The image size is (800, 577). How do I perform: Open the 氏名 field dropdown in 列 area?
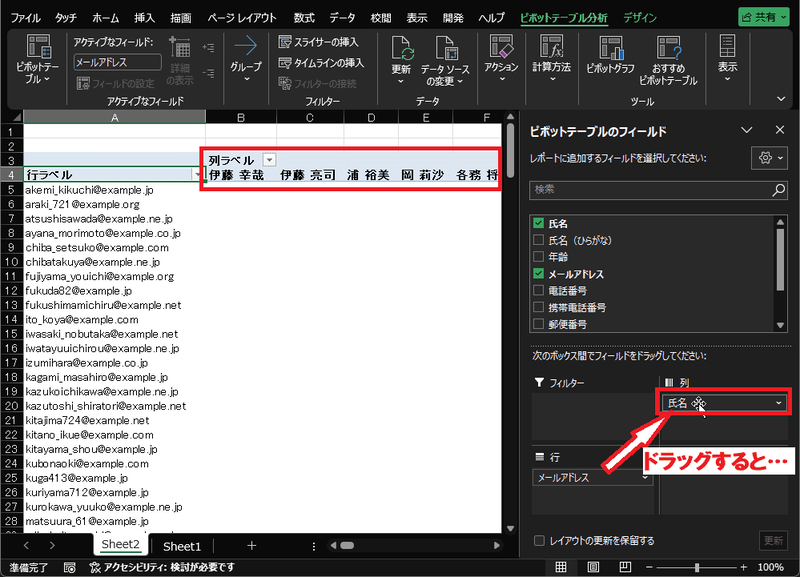(x=779, y=403)
